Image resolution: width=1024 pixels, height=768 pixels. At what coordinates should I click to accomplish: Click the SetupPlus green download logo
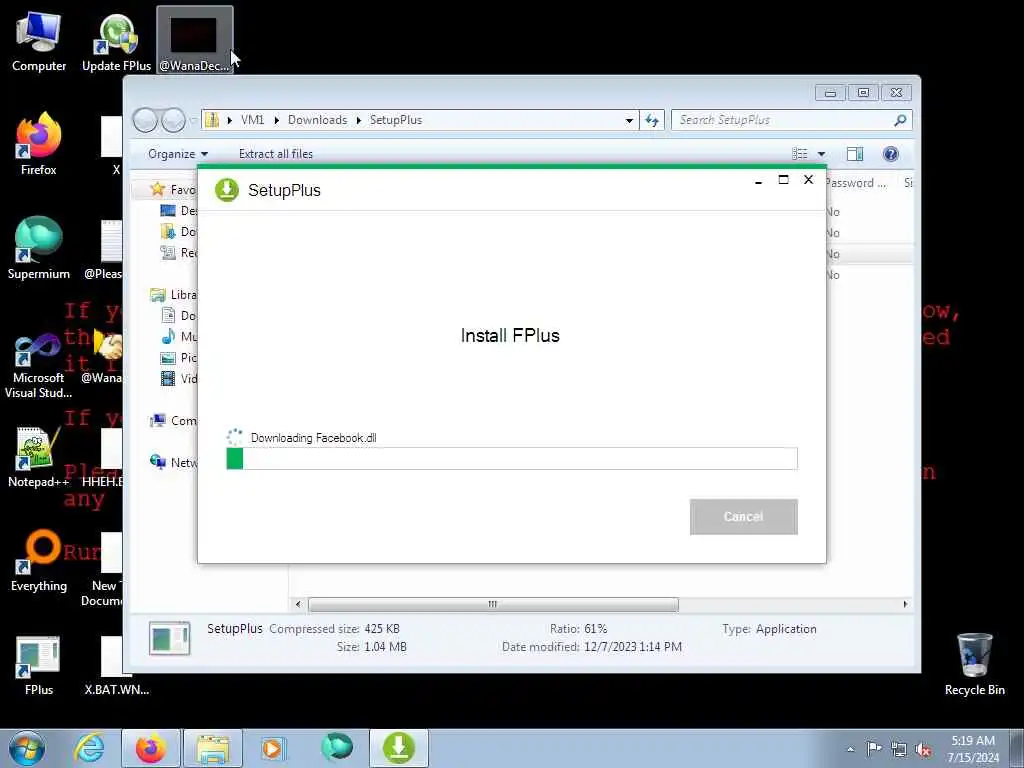point(227,190)
